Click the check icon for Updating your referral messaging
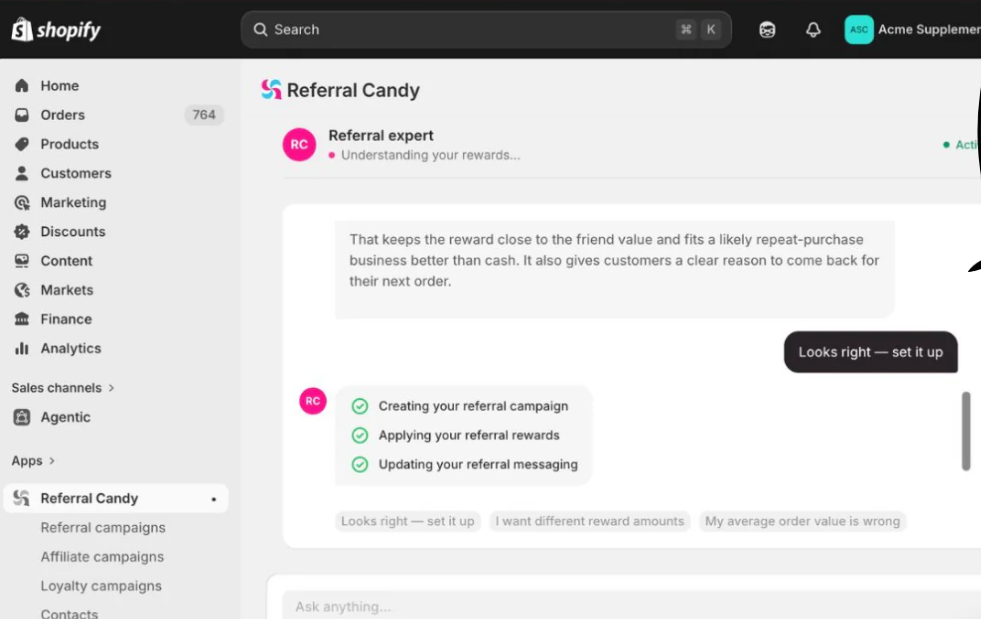Screen dimensions: 981x619 [360, 464]
